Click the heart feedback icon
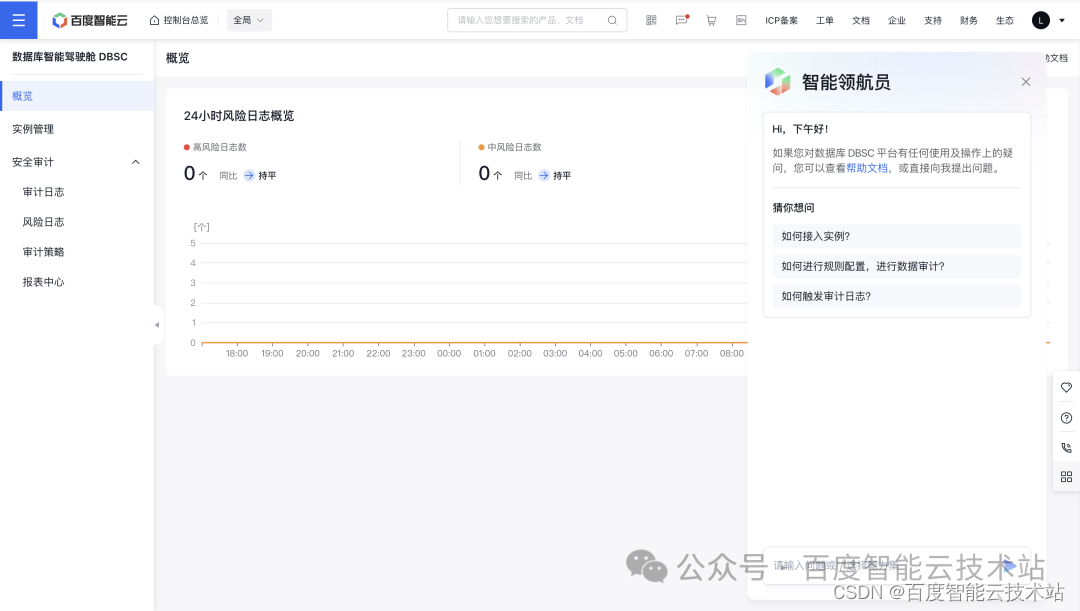The height and width of the screenshot is (611, 1080). tap(1066, 388)
